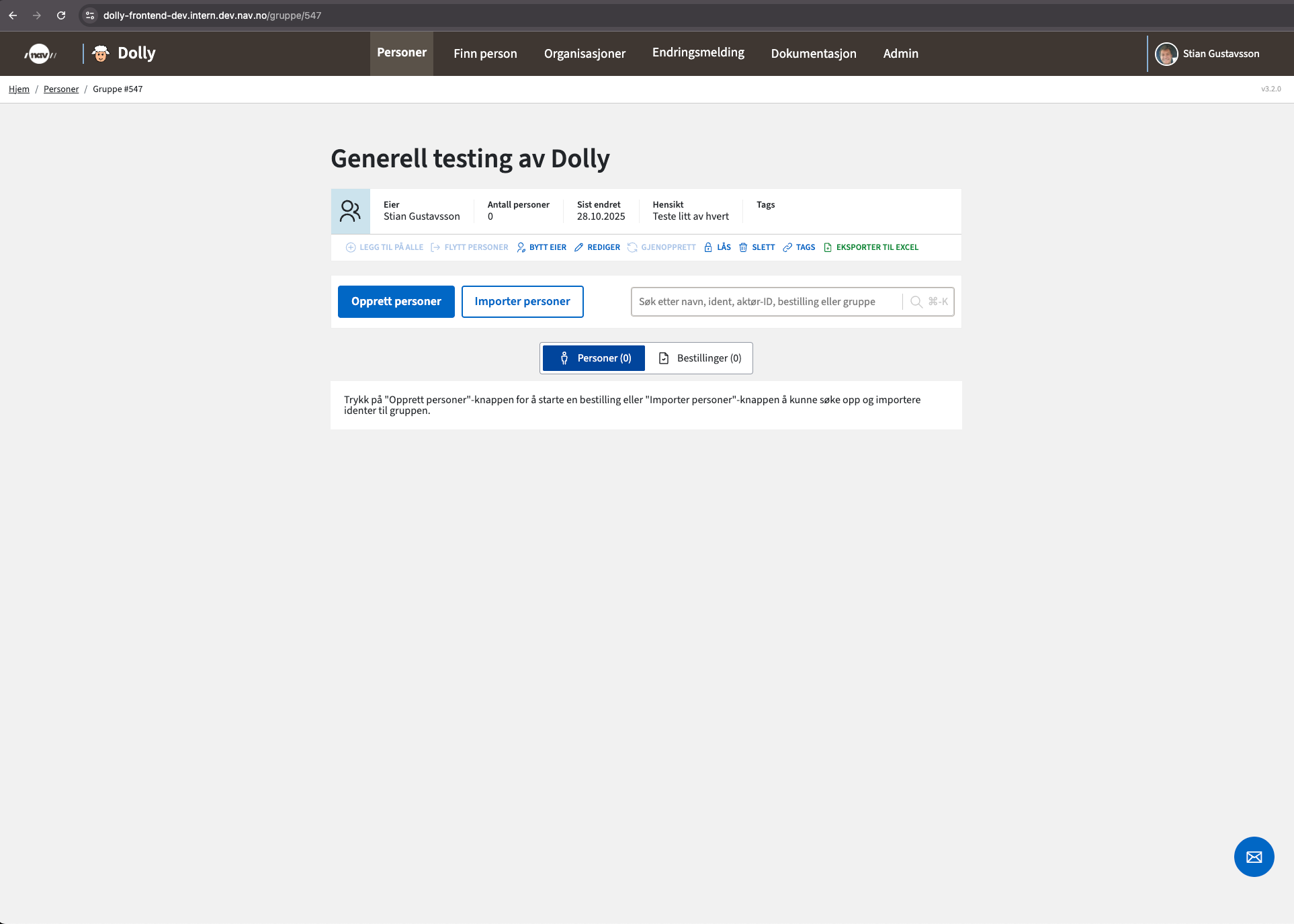The width and height of the screenshot is (1294, 924).
Task: Click the Lås padlock action
Action: 717,247
